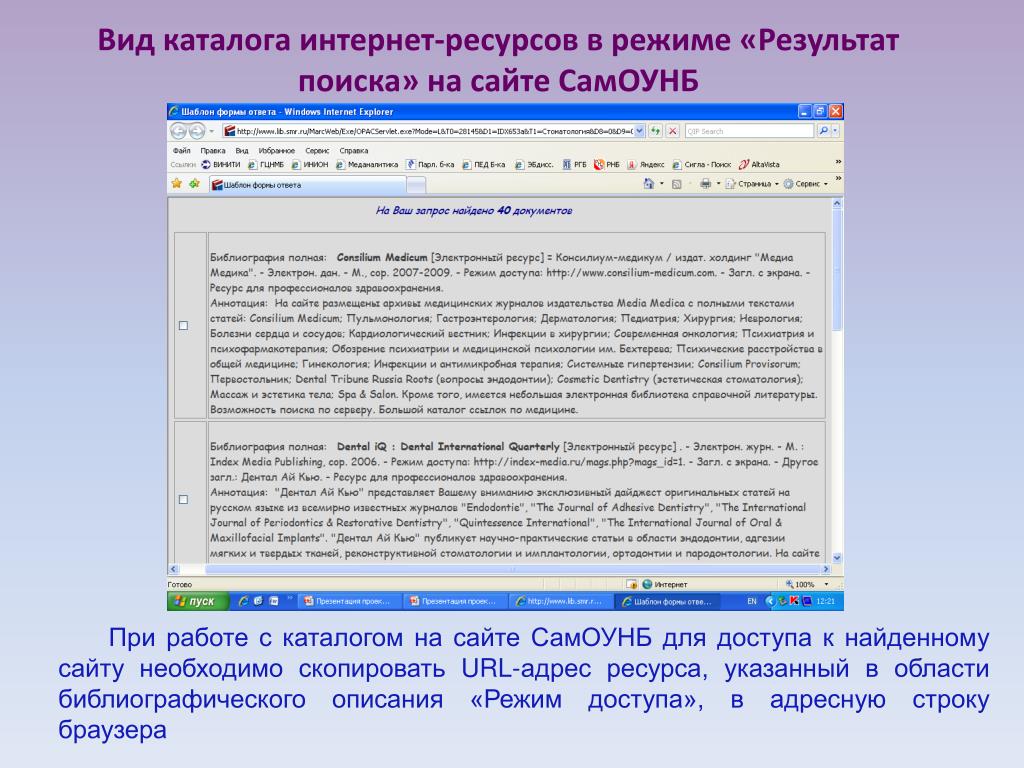Switch to first Презентация проек... taskbar button

pyautogui.click(x=349, y=601)
